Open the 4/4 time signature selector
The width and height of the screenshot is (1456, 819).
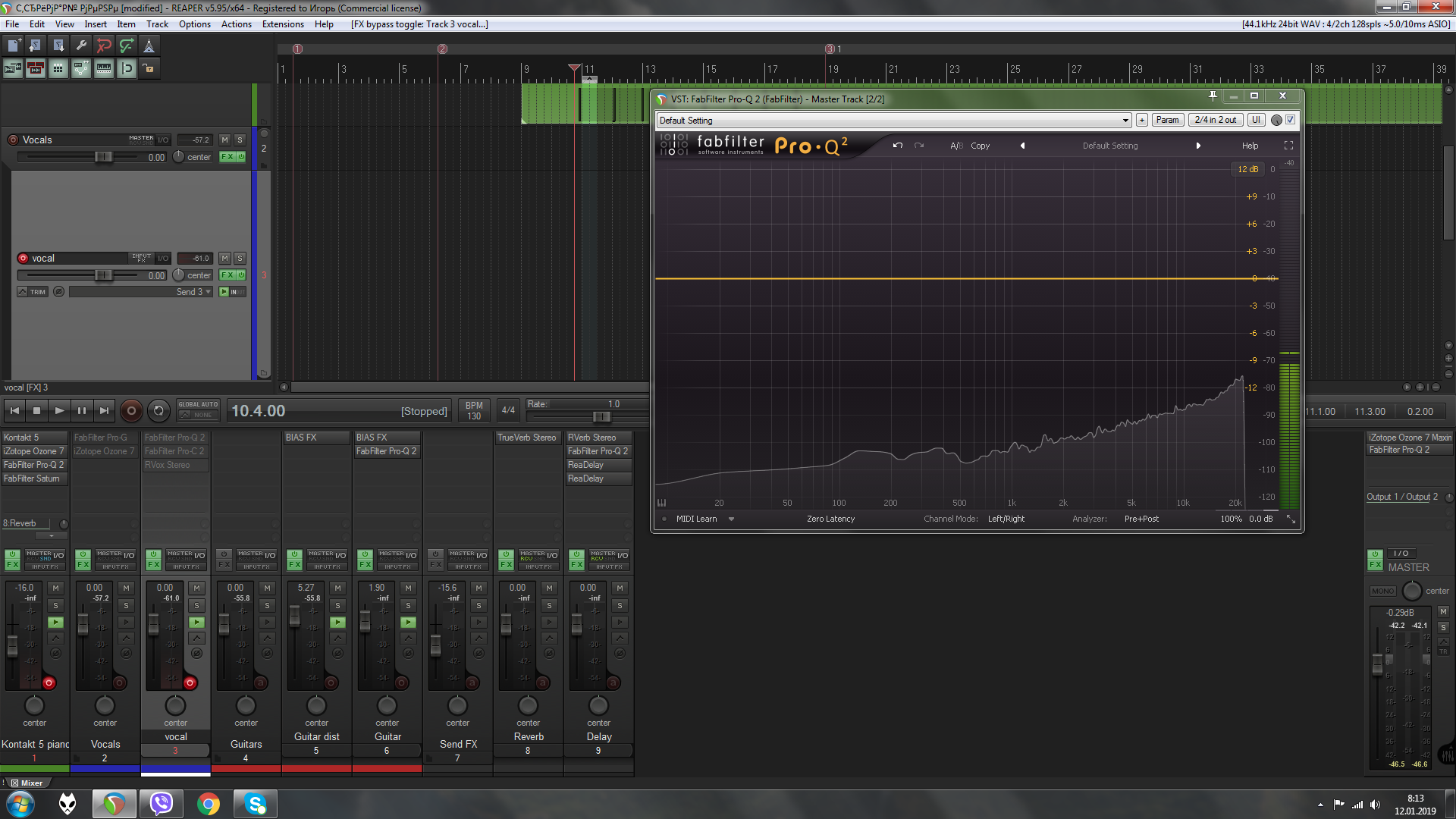coord(508,410)
